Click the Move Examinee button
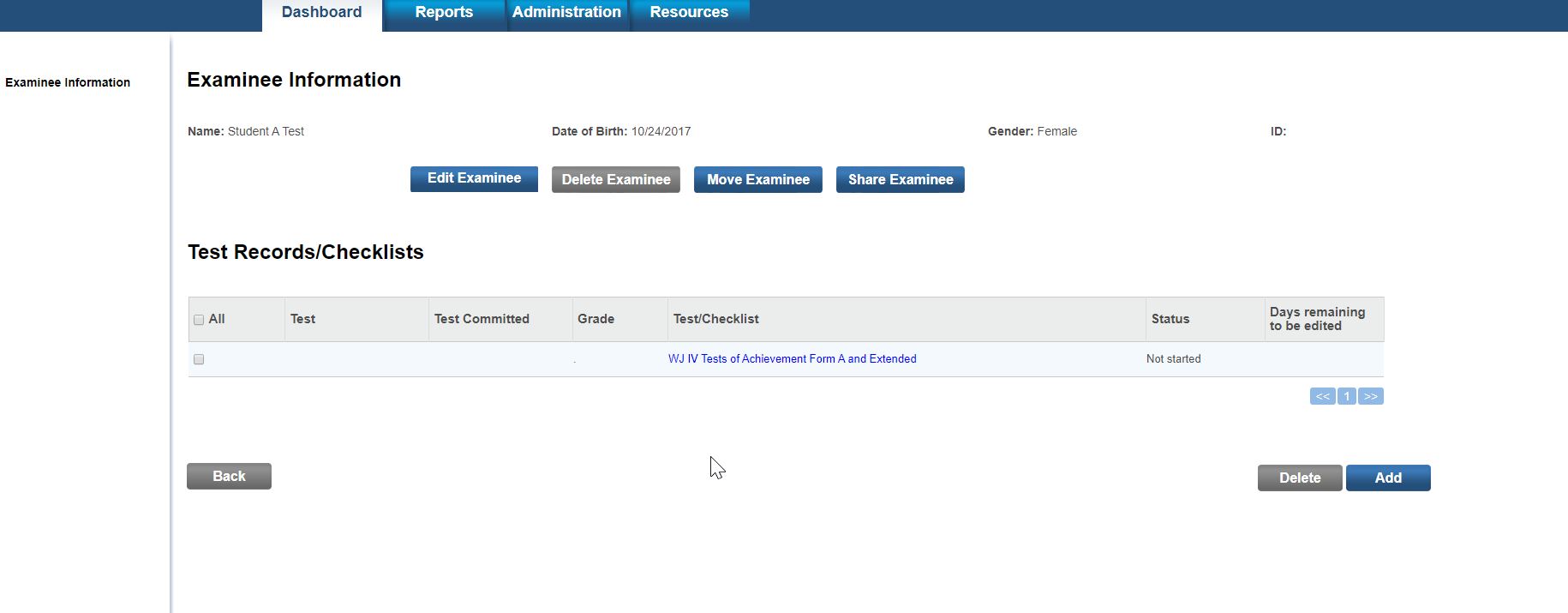This screenshot has height=613, width=1568. pos(758,179)
